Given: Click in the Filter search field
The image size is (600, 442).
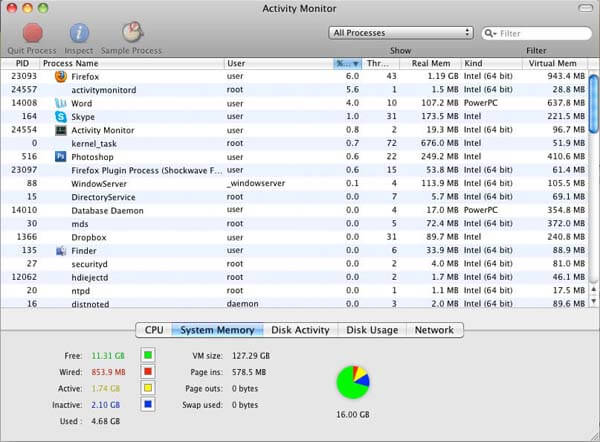Looking at the screenshot, I should pos(540,33).
